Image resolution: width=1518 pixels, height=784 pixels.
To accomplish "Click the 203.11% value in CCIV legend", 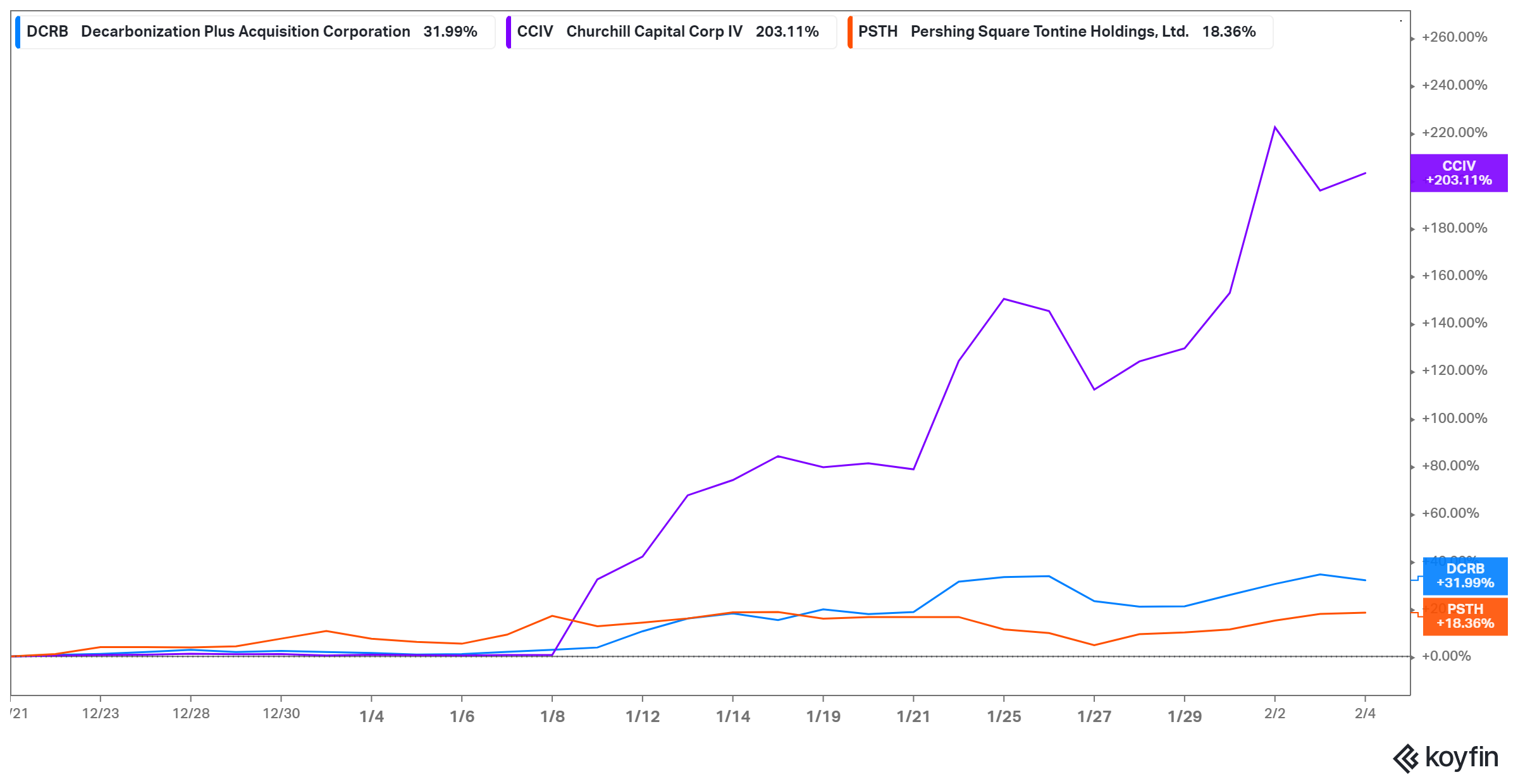I will (x=787, y=32).
